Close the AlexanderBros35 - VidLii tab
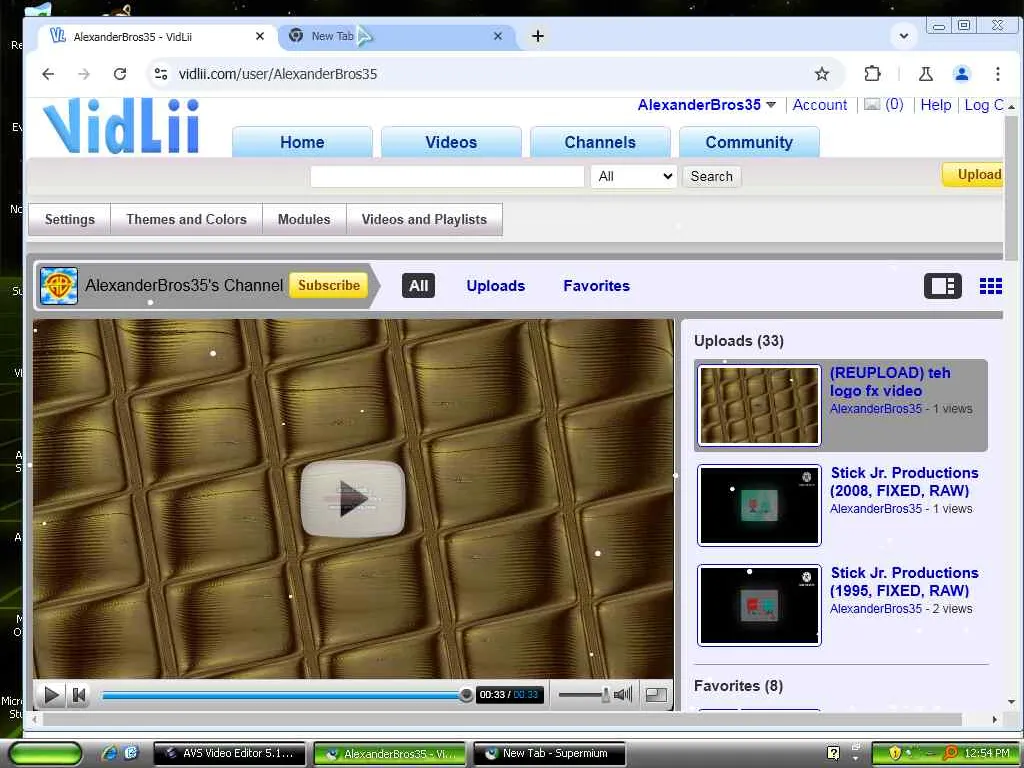The height and width of the screenshot is (768, 1024). point(259,36)
